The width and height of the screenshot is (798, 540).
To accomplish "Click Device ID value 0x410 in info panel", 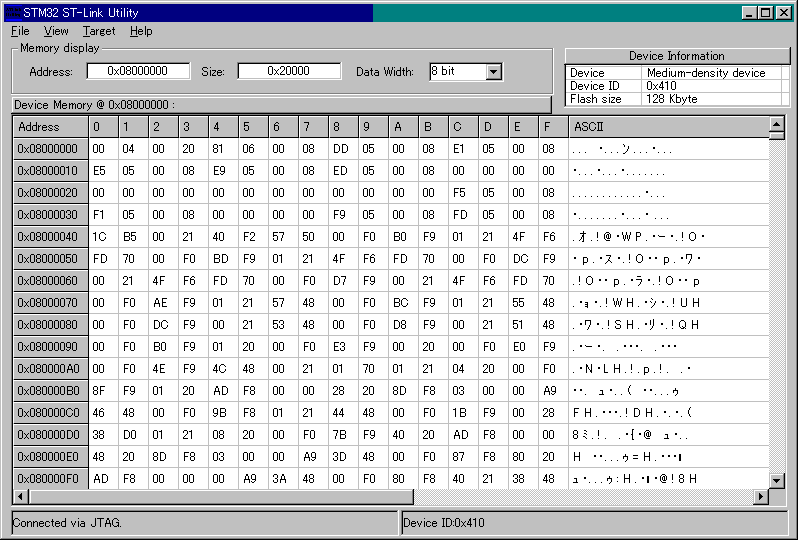I will click(661, 86).
